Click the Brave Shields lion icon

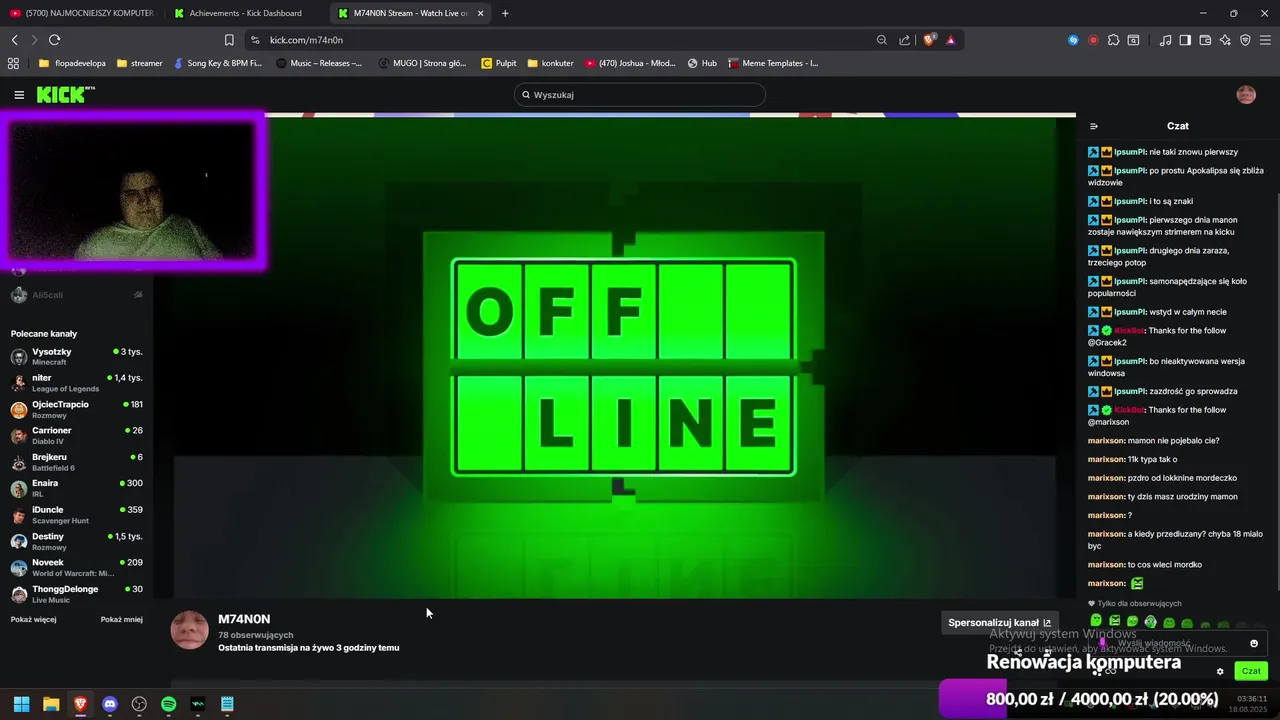[929, 40]
